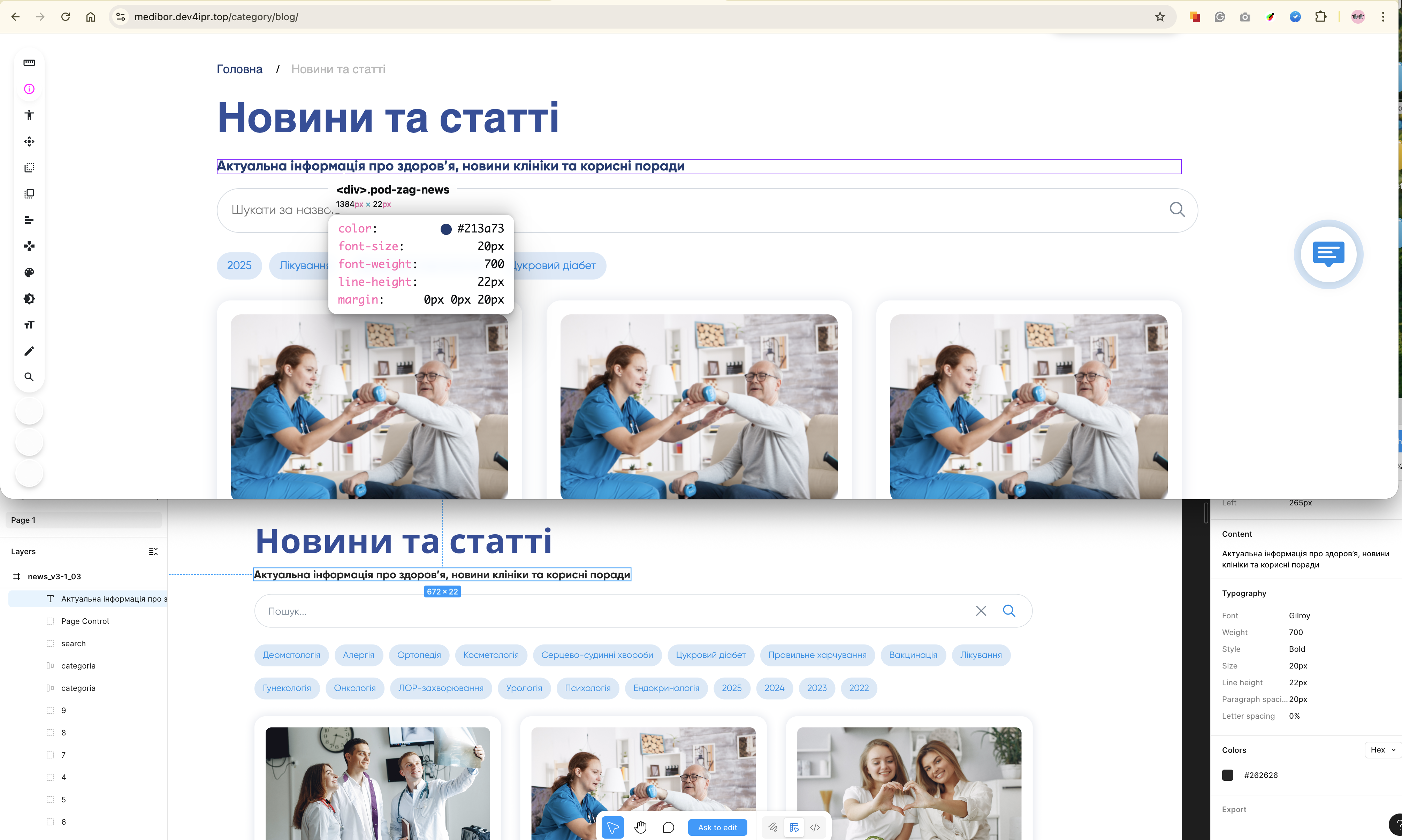Switch to the Dev Mode inspect toggle
Viewport: 1402px width, 840px height.
click(794, 827)
